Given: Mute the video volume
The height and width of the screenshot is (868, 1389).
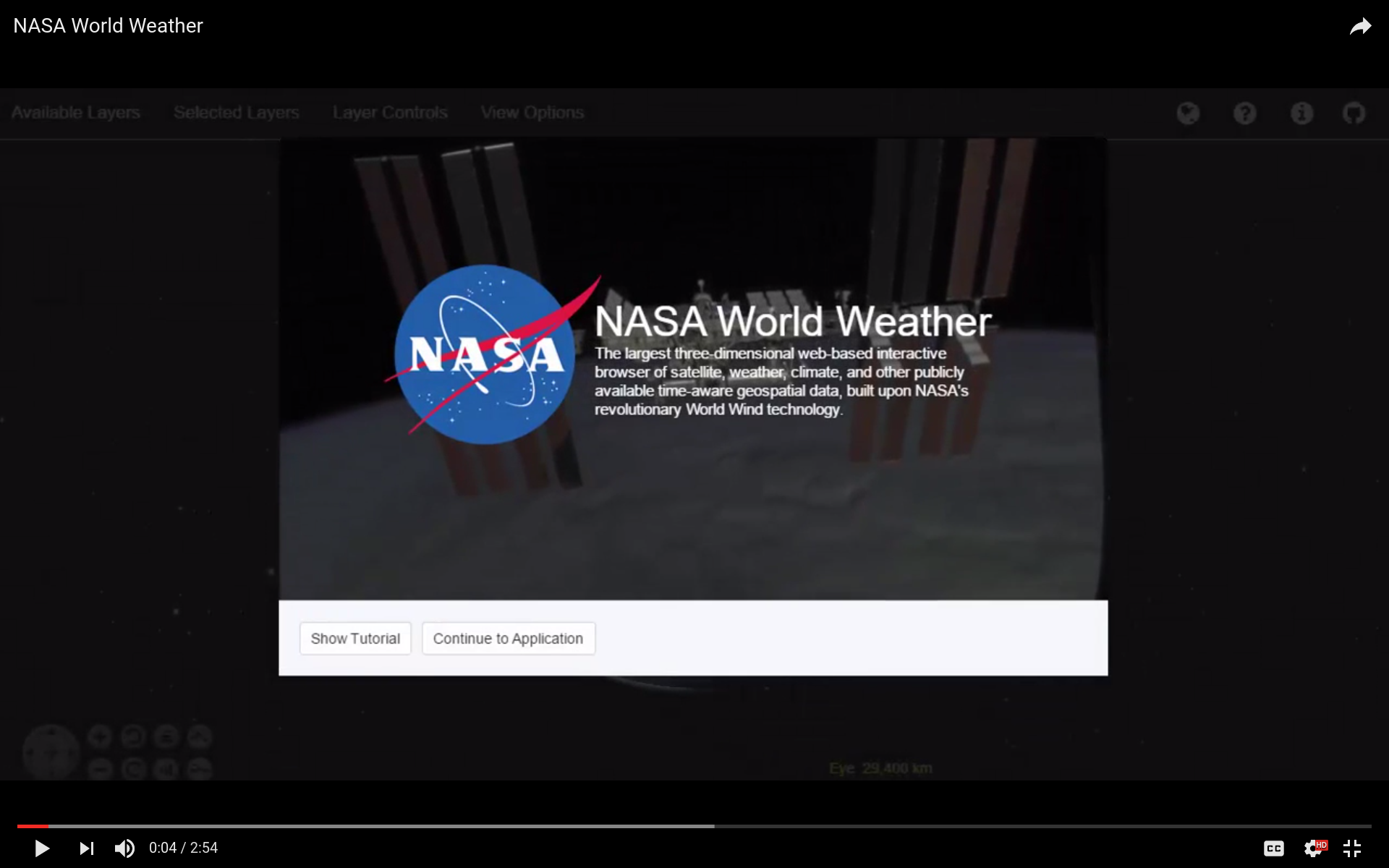Looking at the screenshot, I should [x=124, y=848].
